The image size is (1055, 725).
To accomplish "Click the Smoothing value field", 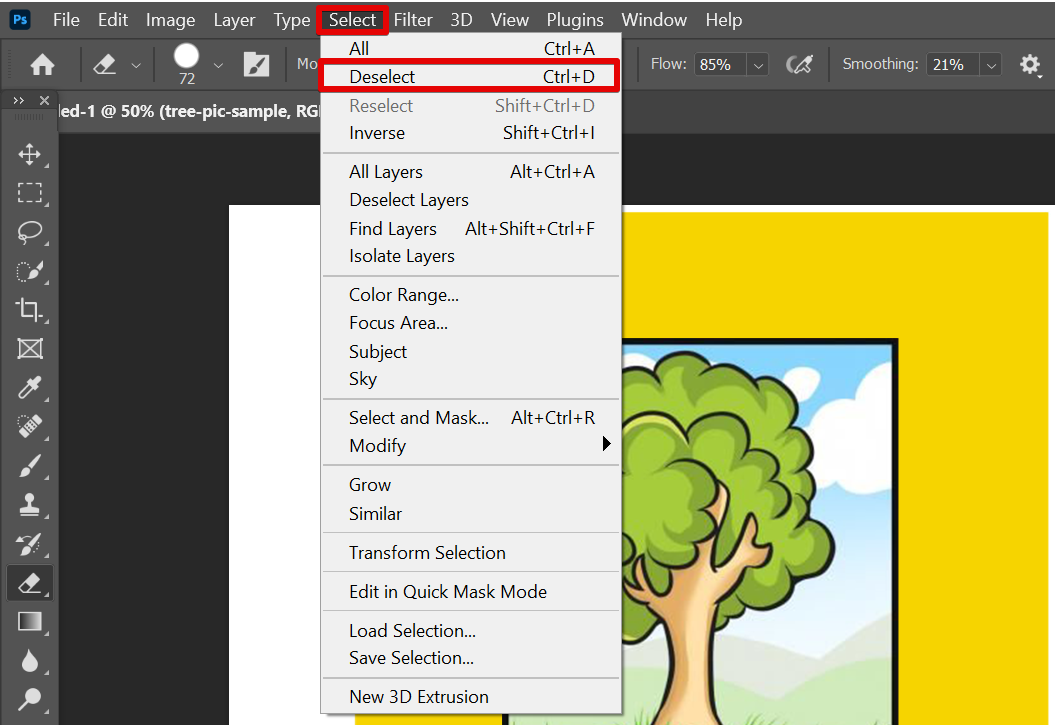I will [x=950, y=65].
